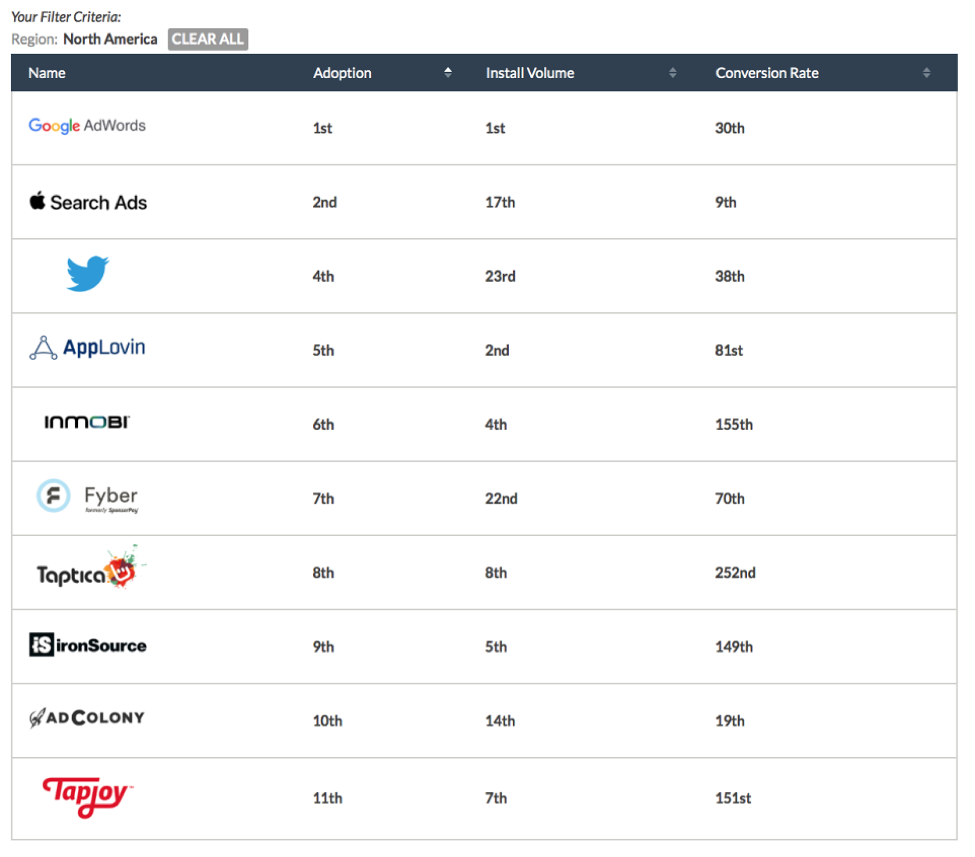Click the Taptica logo
This screenshot has width=975, height=857.
click(86, 570)
